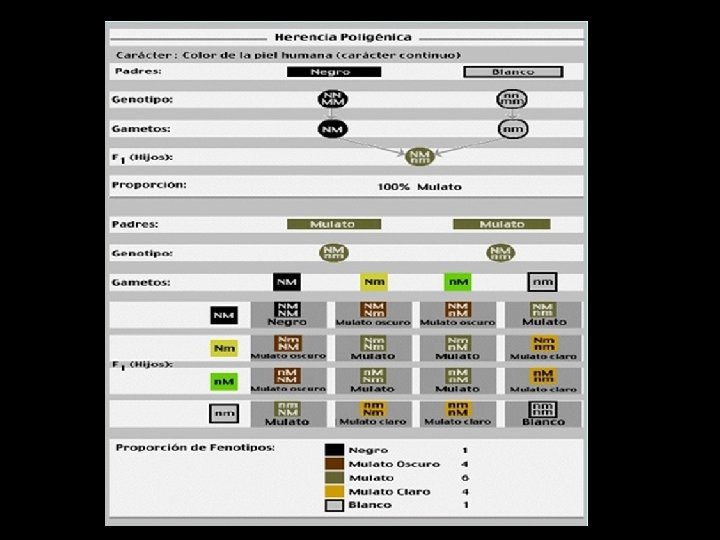
Task: Click the 100% Mulato proportion text
Action: (419, 187)
